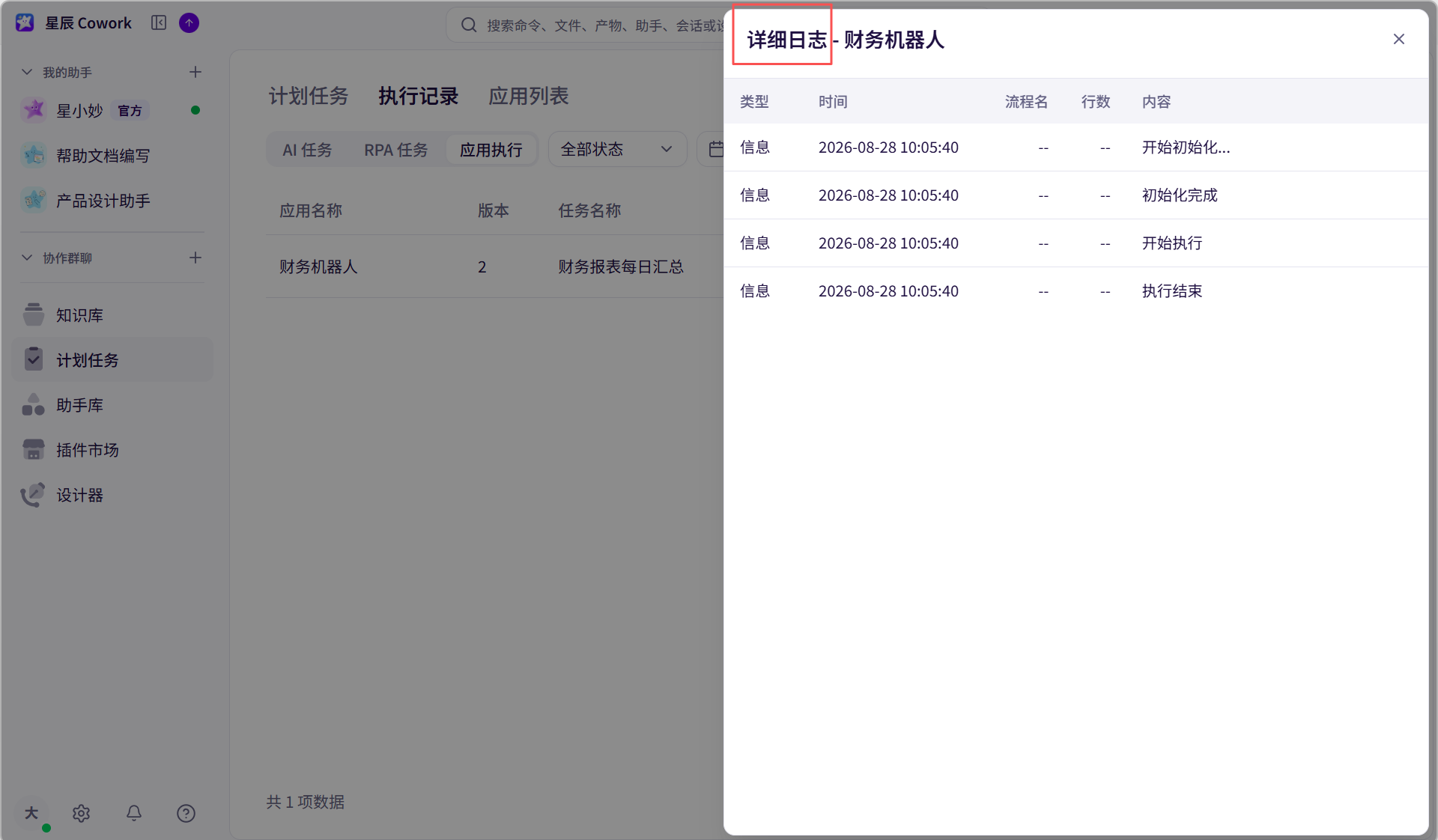The height and width of the screenshot is (840, 1438).
Task: Select the 应用执行 filter tab
Action: pyautogui.click(x=491, y=150)
